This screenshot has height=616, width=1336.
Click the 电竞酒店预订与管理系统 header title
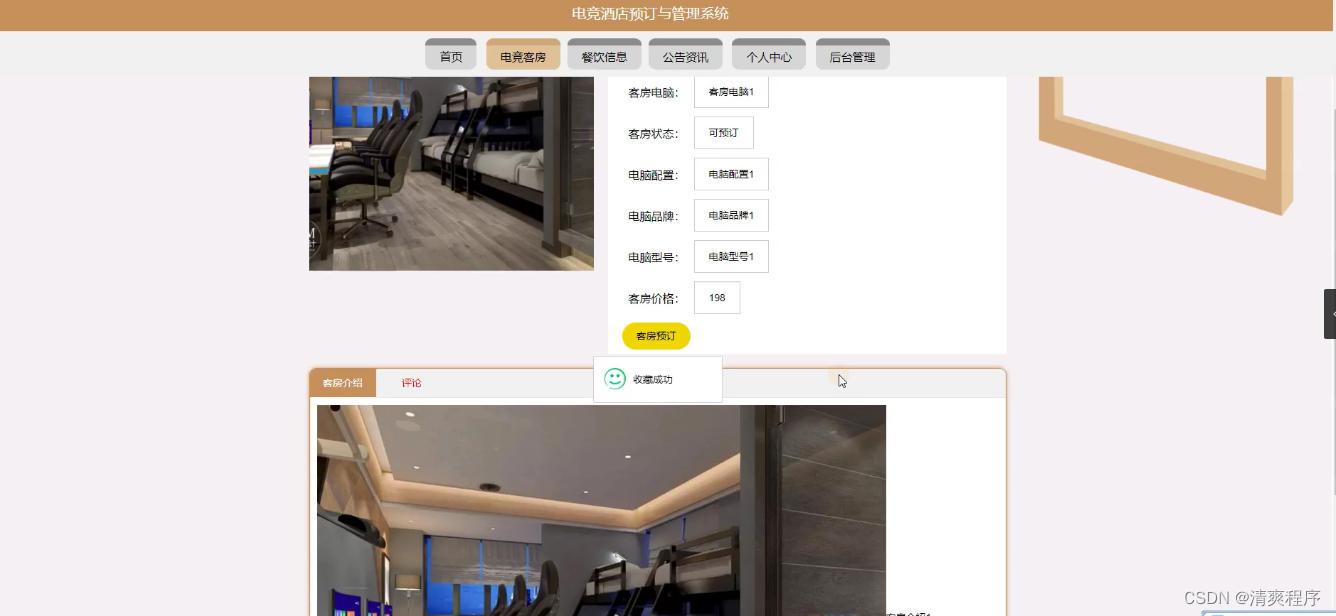pyautogui.click(x=650, y=14)
